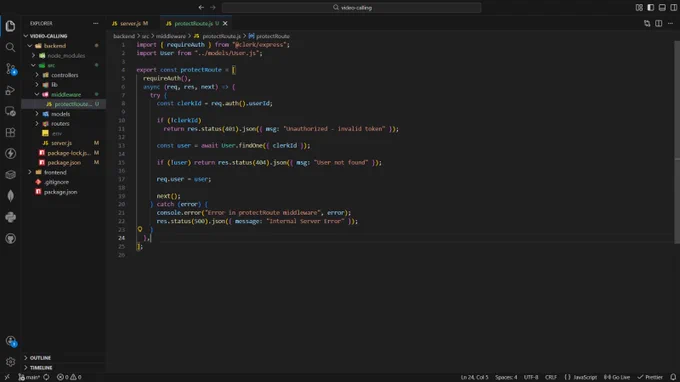Toggle the bottom Panel

(x=662, y=7)
